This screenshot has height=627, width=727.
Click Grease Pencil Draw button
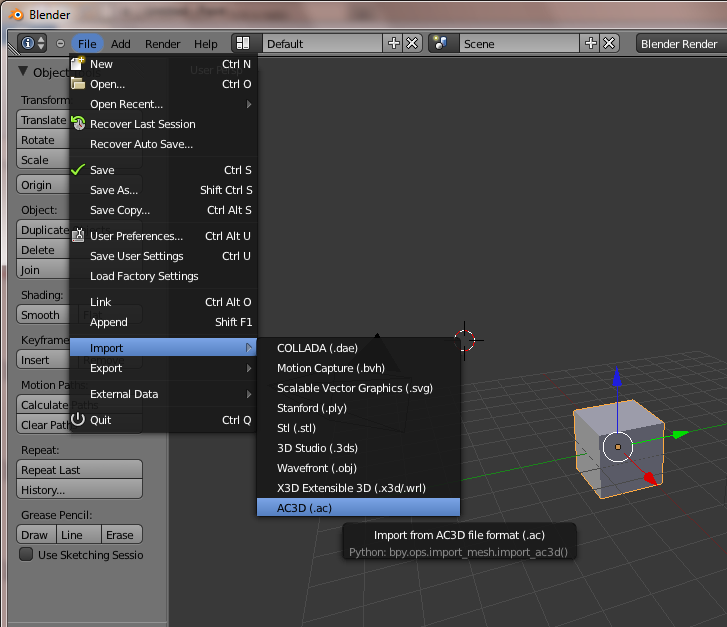click(x=36, y=534)
